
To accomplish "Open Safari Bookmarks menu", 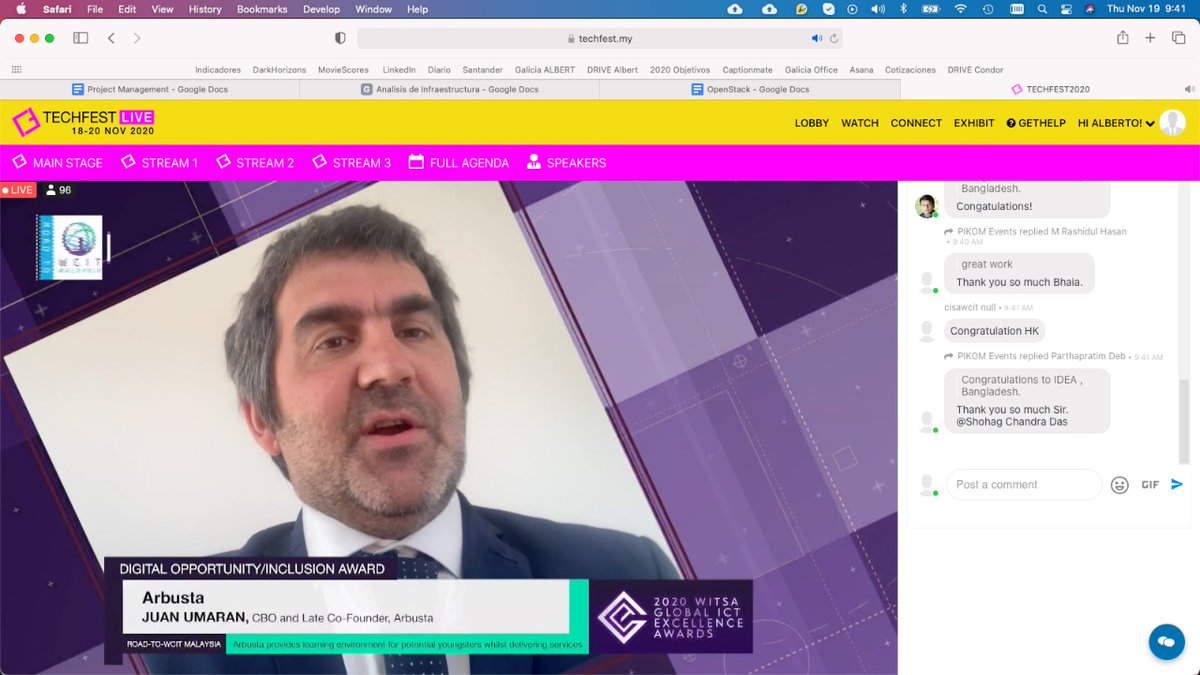I will (260, 9).
